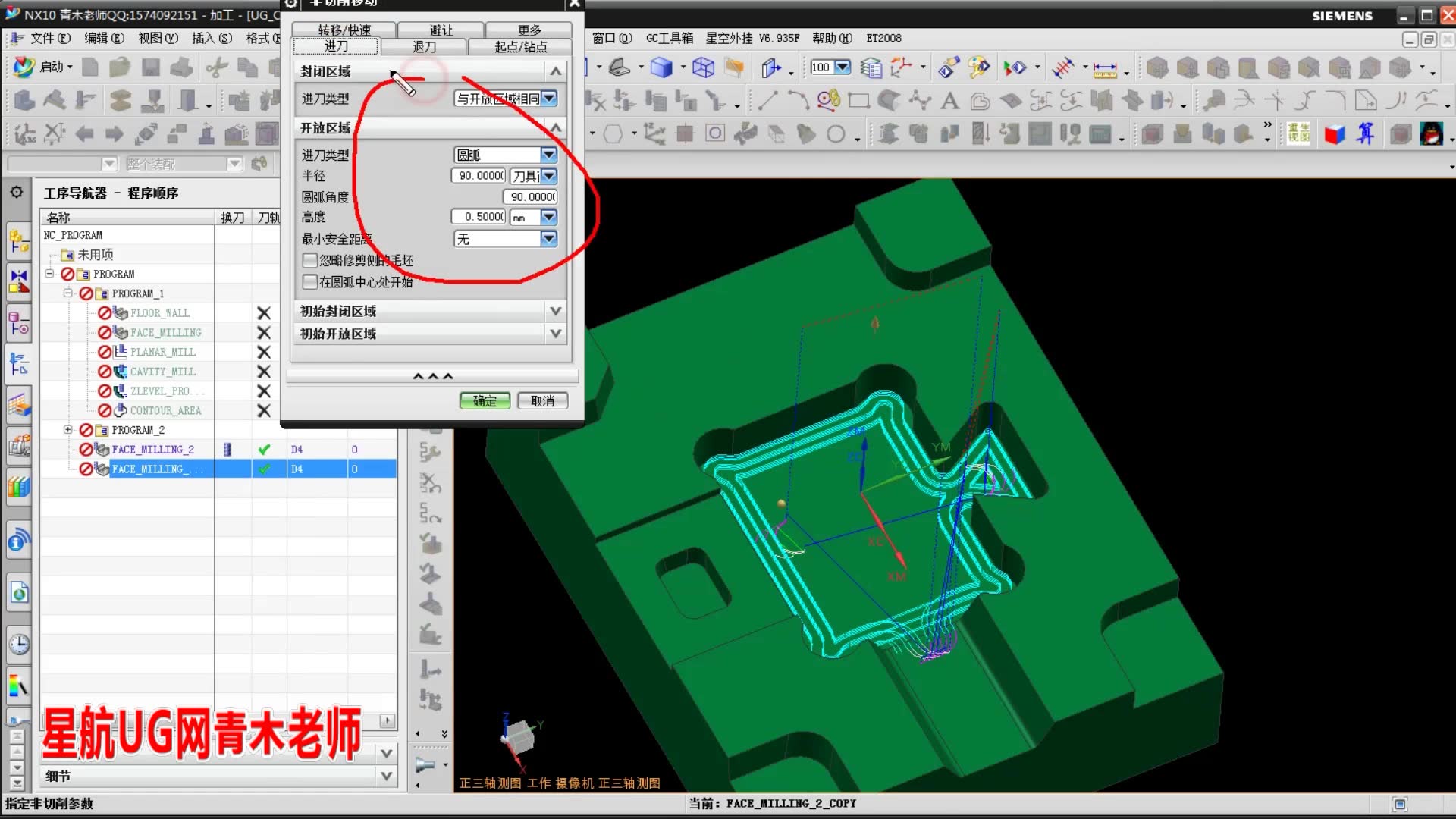Click the printer icon in toolbar
Viewport: 1456px width, 819px height.
pyautogui.click(x=180, y=67)
